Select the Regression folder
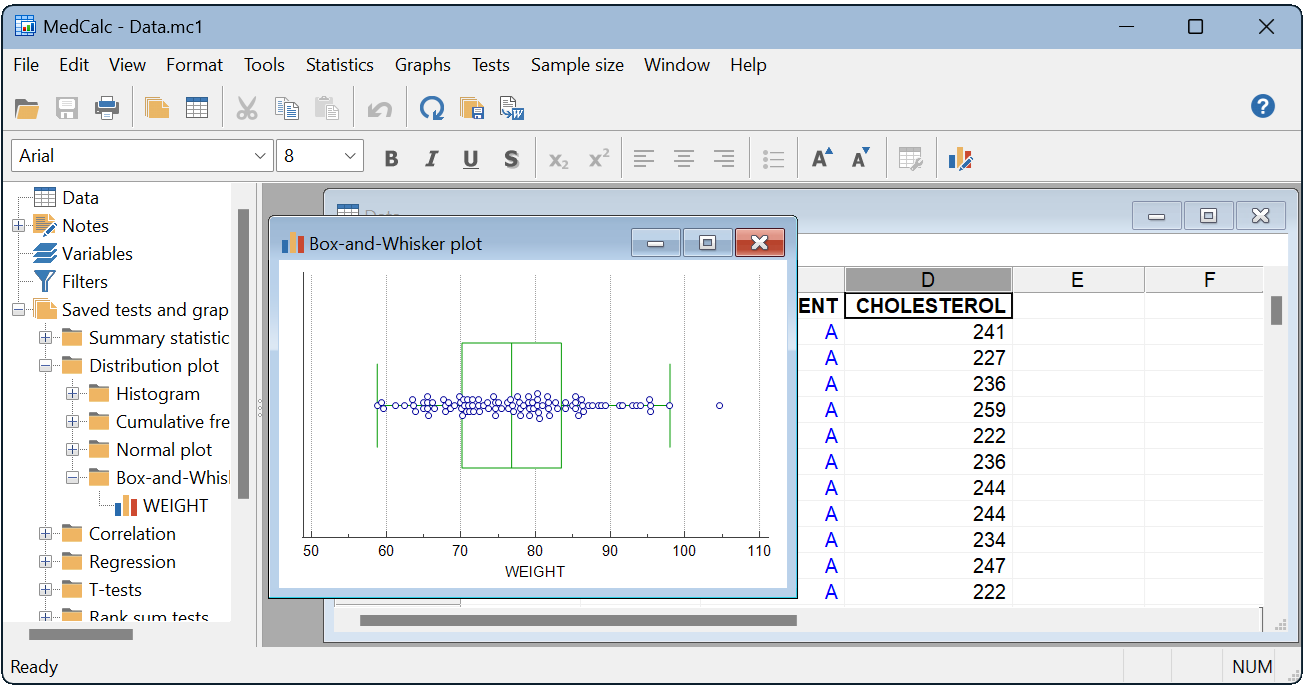The height and width of the screenshot is (689, 1306). pyautogui.click(x=132, y=562)
